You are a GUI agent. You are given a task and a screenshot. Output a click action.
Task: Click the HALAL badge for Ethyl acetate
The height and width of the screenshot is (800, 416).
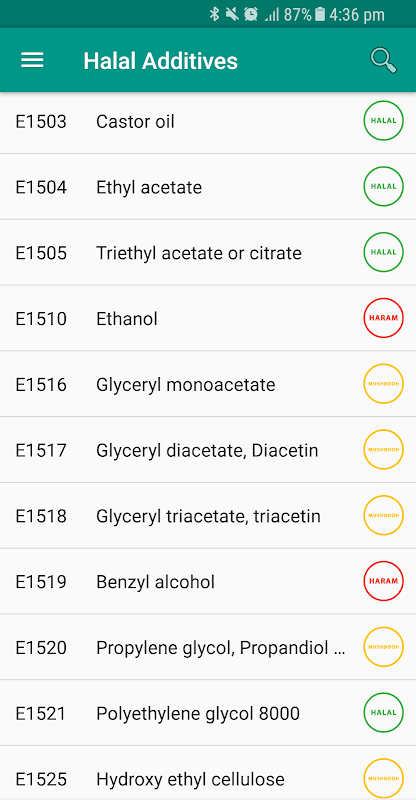point(383,187)
